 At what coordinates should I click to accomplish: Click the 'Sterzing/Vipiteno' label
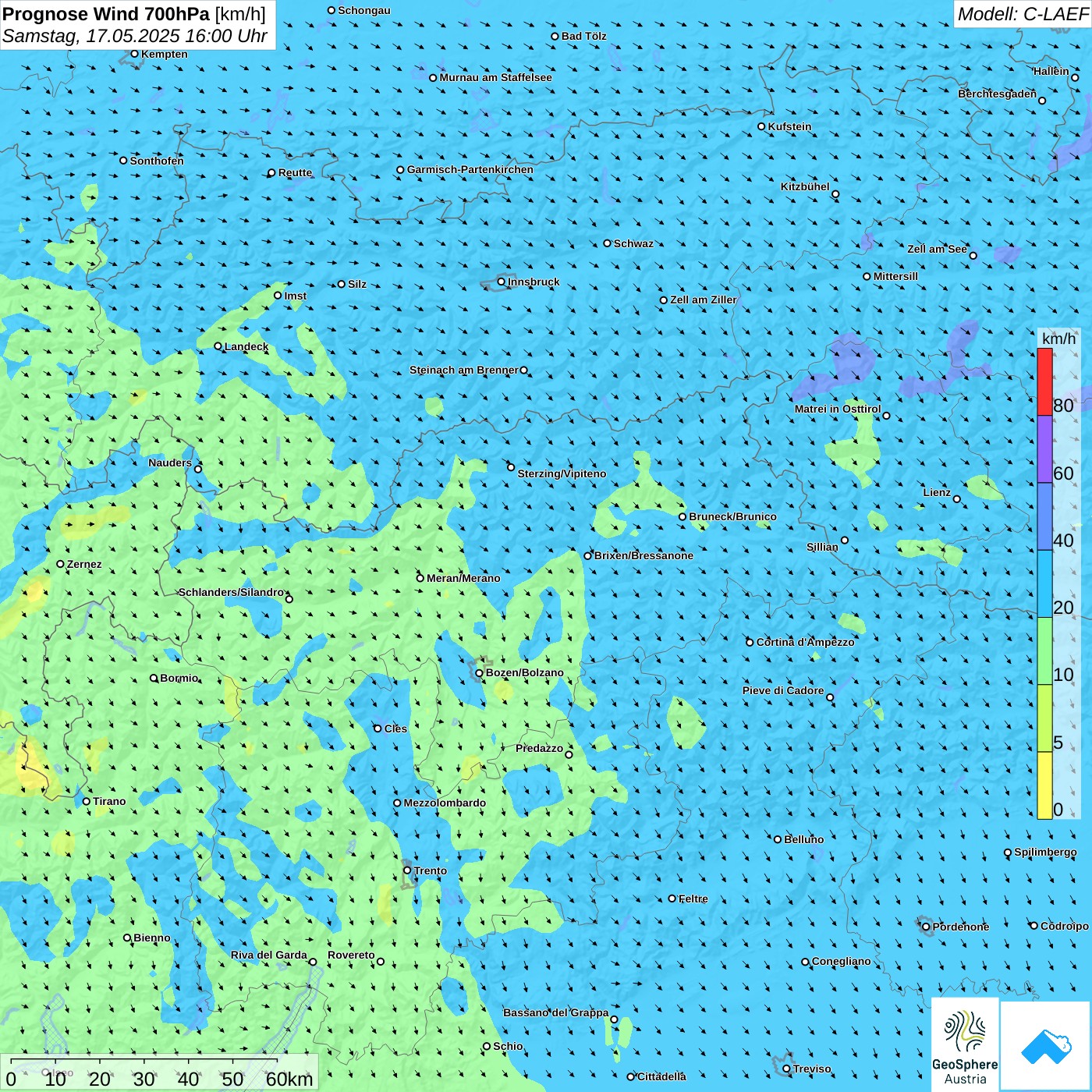click(562, 473)
